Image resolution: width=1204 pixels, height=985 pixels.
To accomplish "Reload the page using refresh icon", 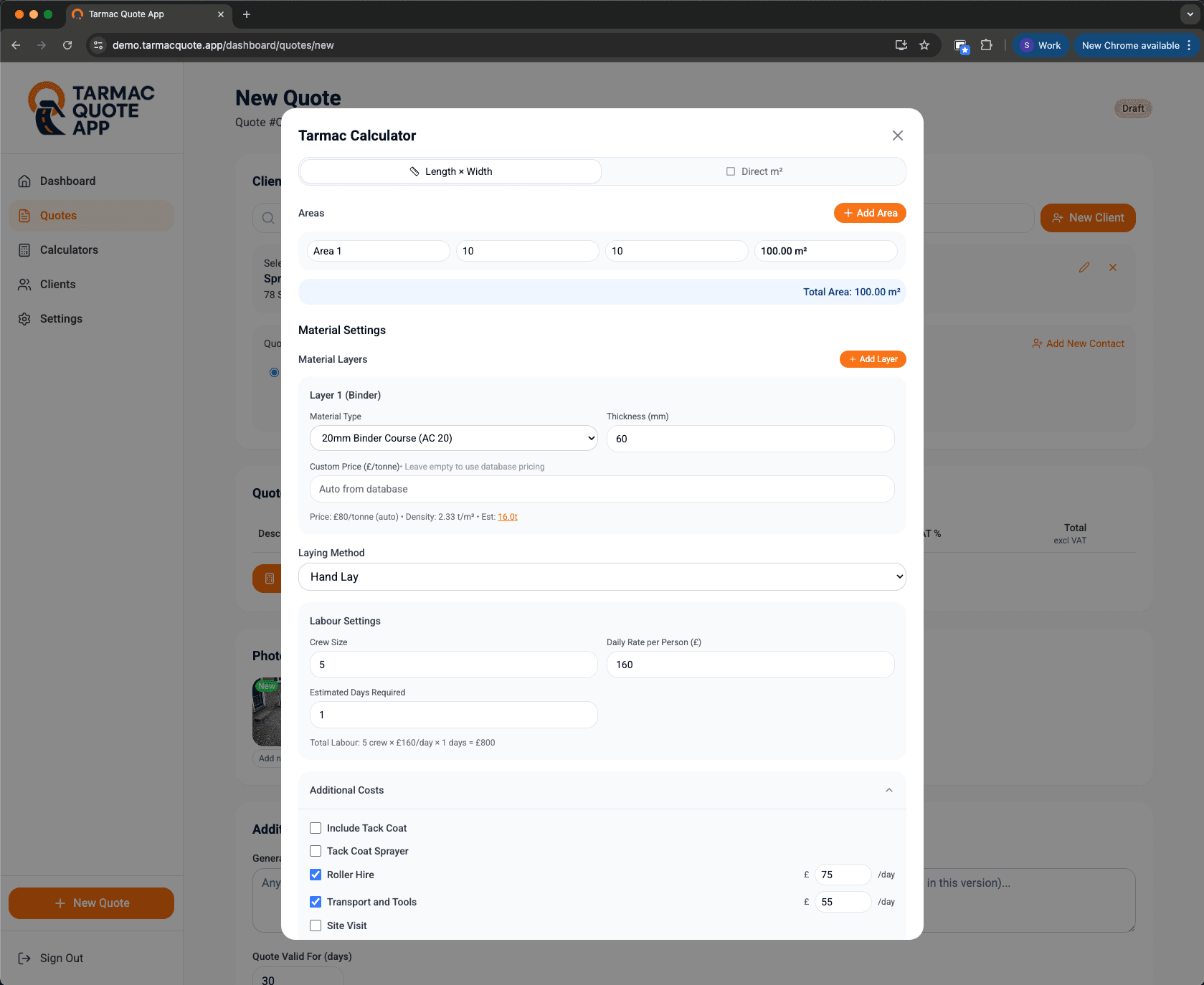I will (67, 45).
